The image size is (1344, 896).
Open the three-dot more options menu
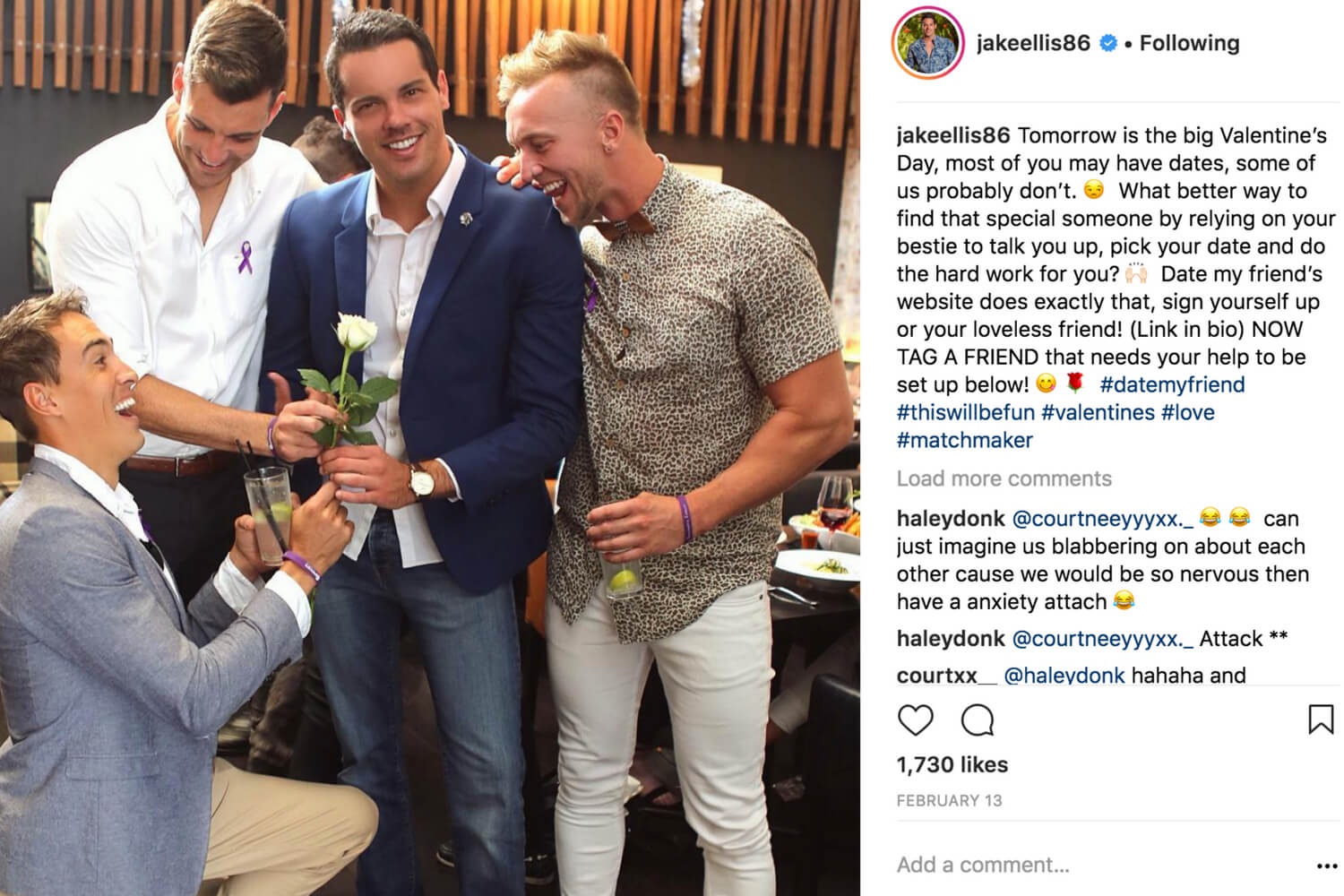pos(1327,866)
